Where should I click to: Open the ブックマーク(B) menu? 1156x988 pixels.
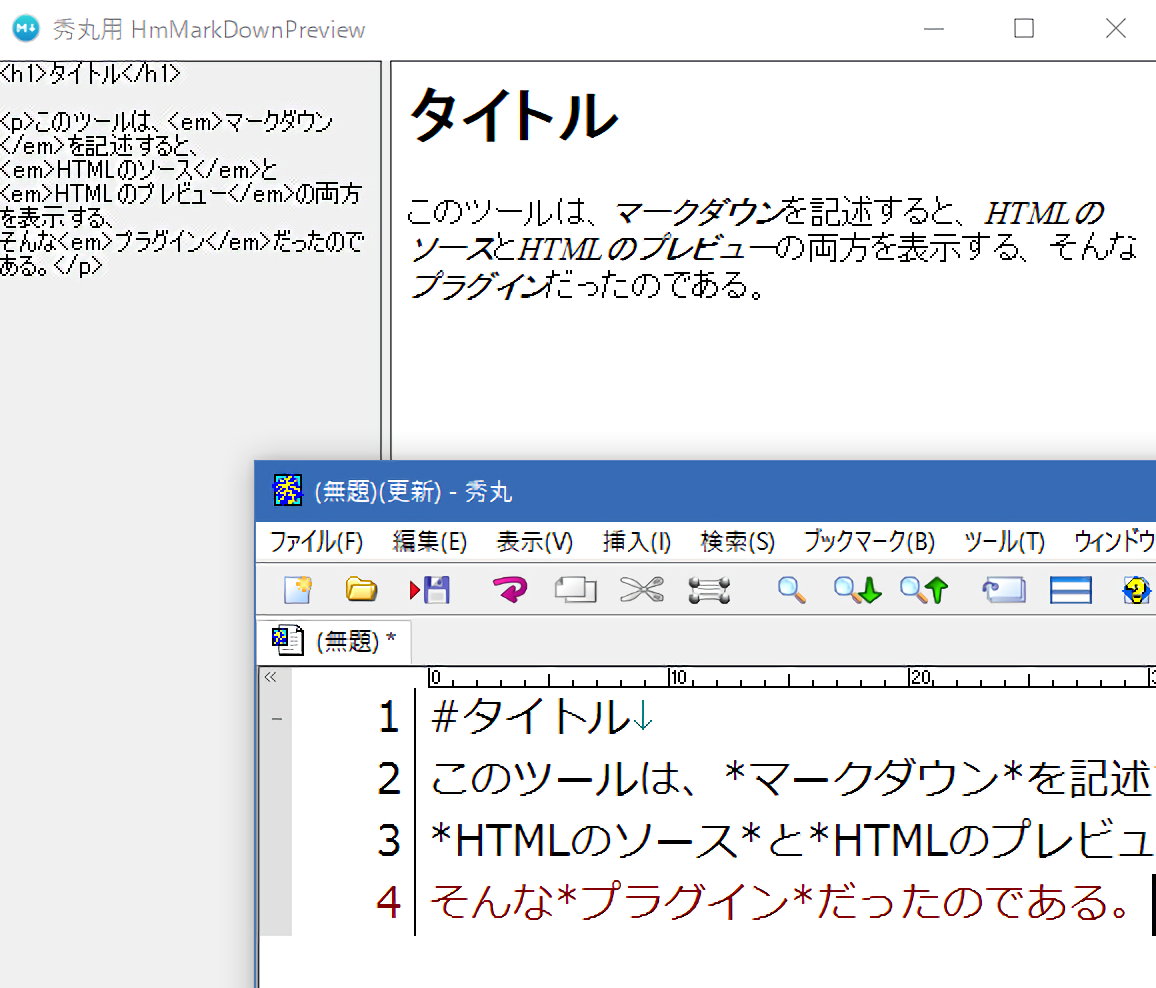coord(868,542)
